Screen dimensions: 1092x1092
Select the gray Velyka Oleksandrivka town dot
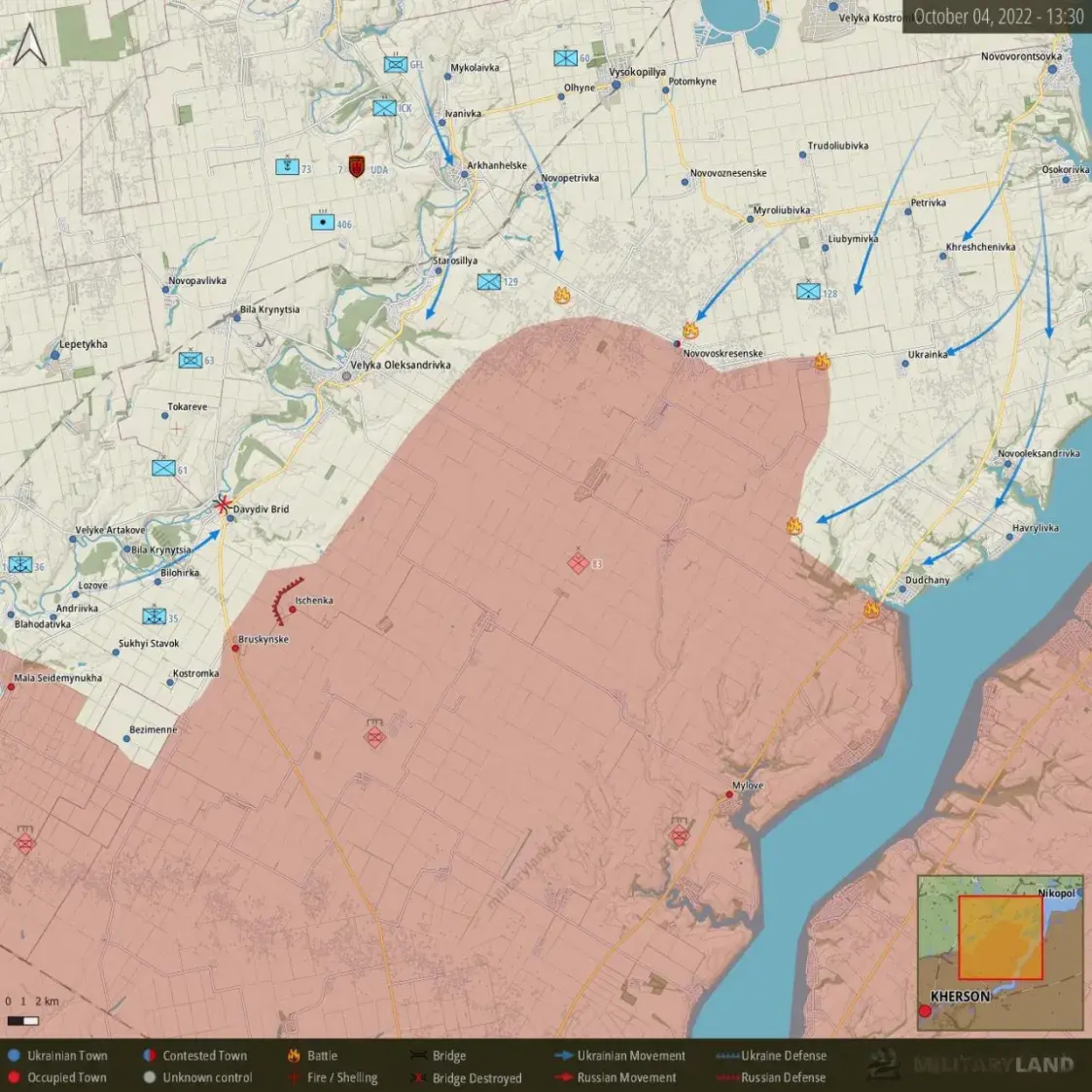(345, 375)
